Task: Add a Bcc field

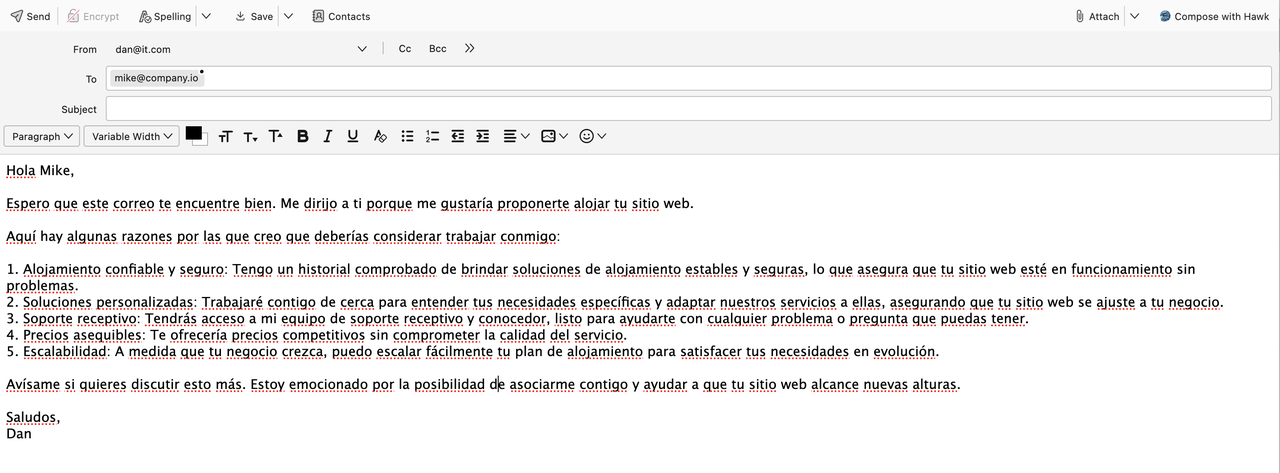Action: point(438,48)
